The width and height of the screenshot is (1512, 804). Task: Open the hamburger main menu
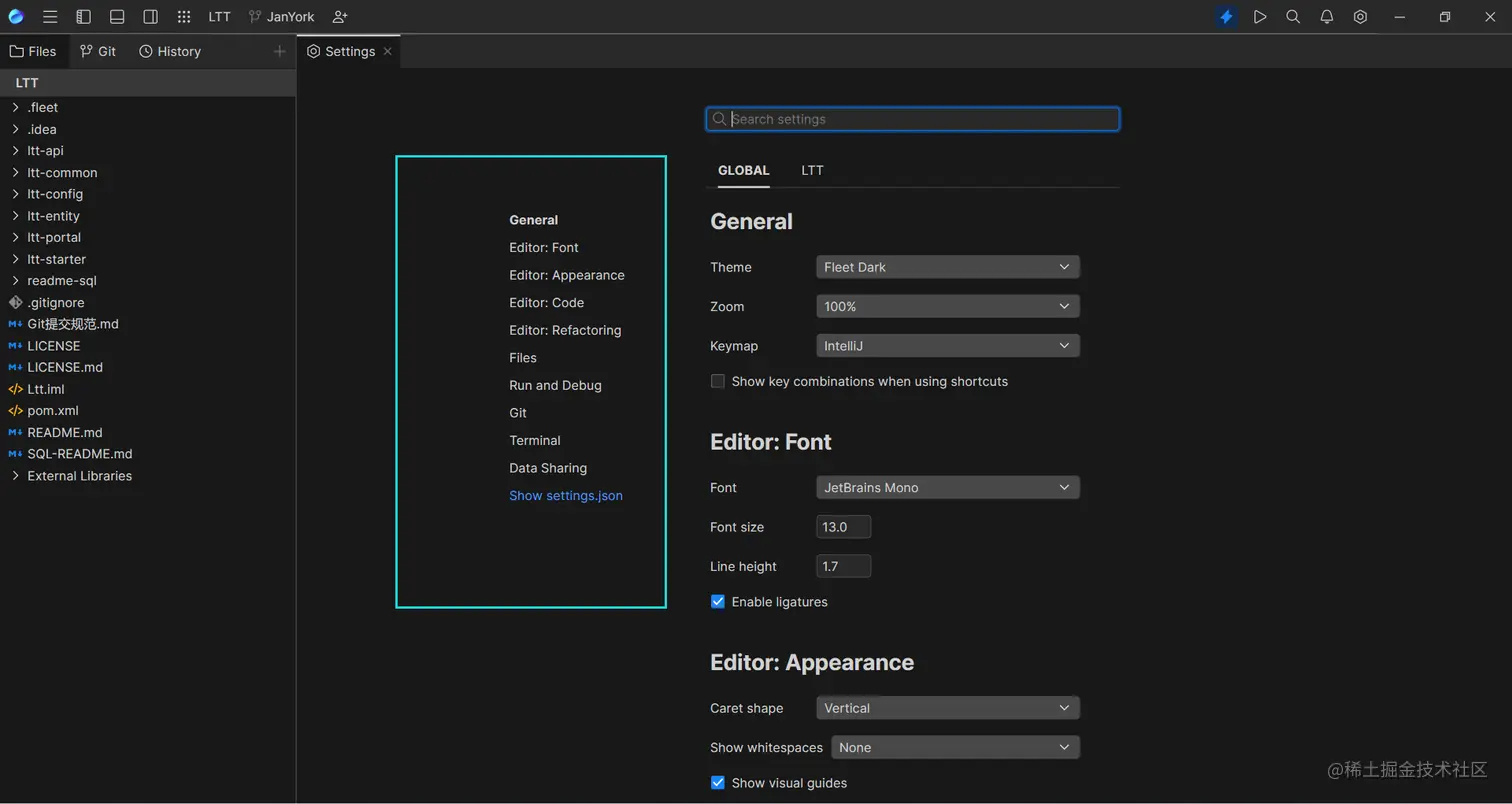point(50,17)
